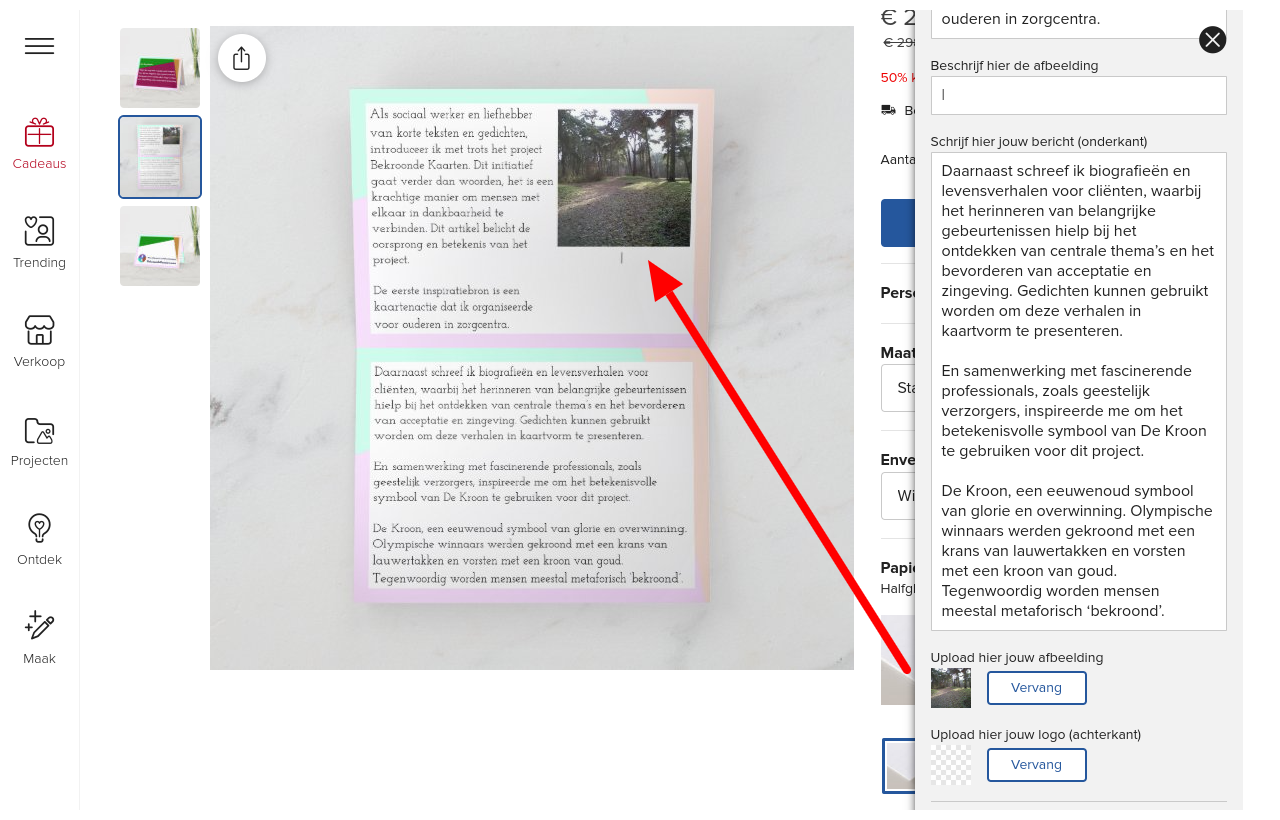Open the Maak create section

click(39, 639)
